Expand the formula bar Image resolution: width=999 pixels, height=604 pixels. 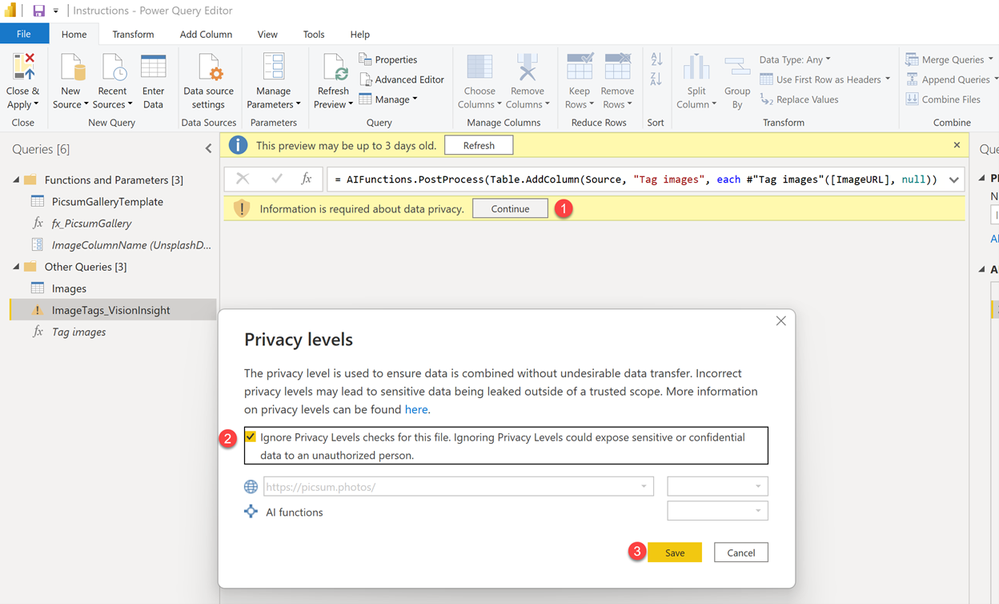click(954, 180)
